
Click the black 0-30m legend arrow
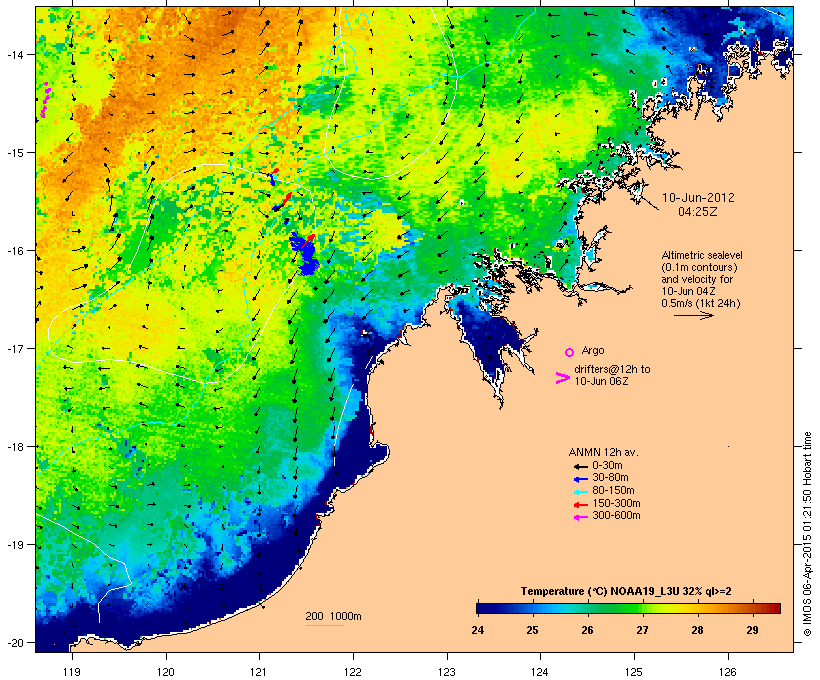pos(580,466)
